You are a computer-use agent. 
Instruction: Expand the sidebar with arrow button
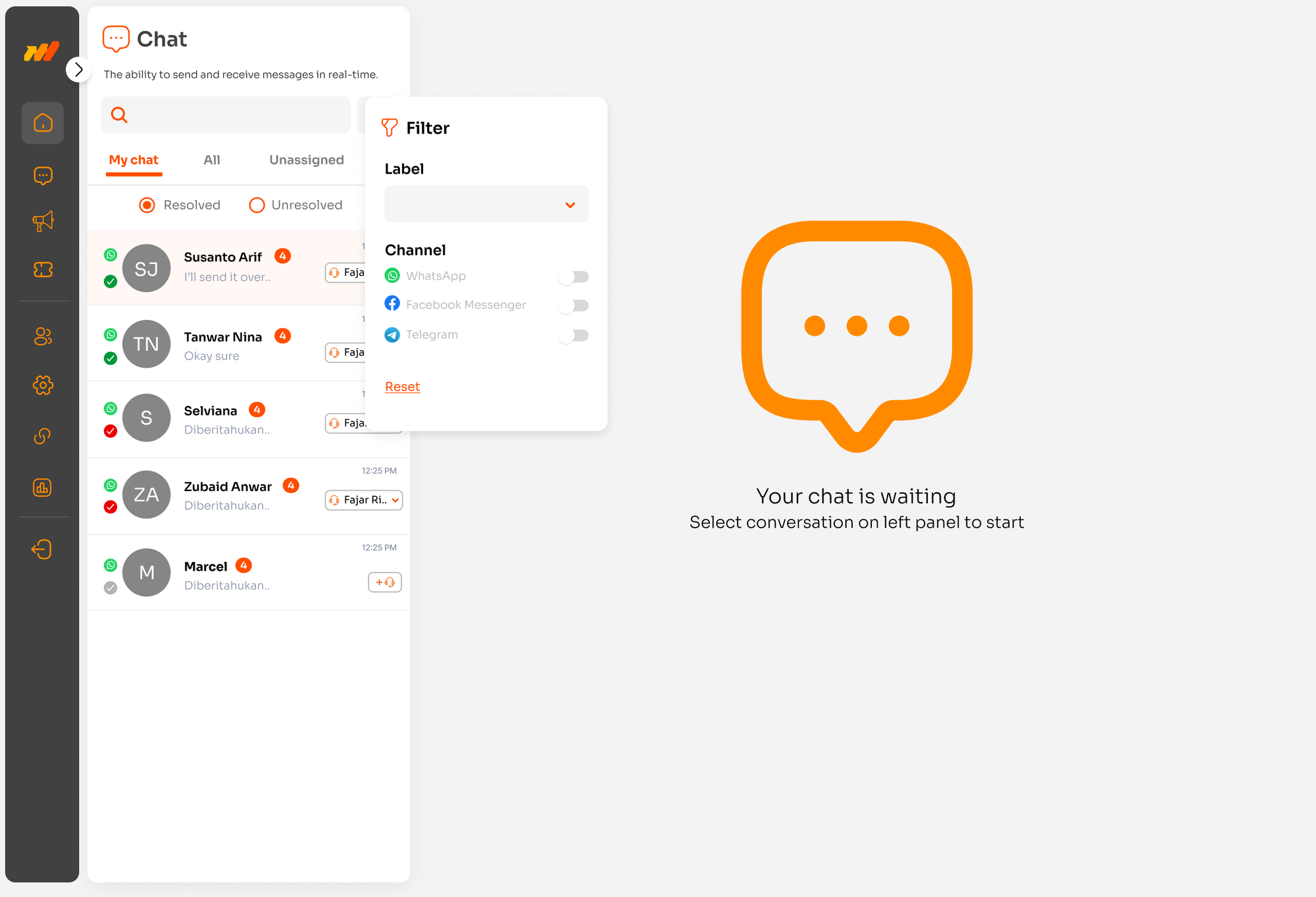[x=78, y=69]
